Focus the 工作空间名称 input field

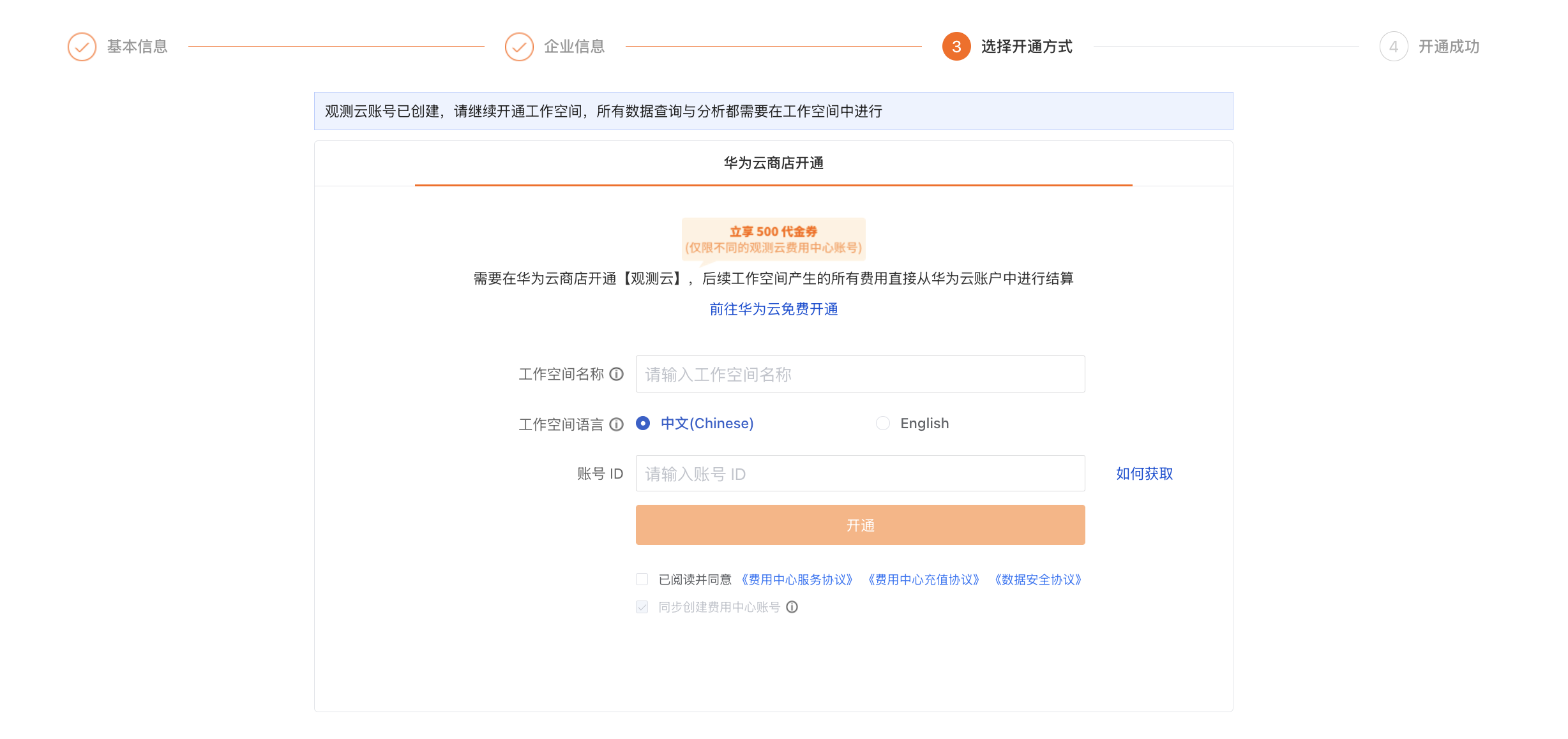[x=861, y=374]
